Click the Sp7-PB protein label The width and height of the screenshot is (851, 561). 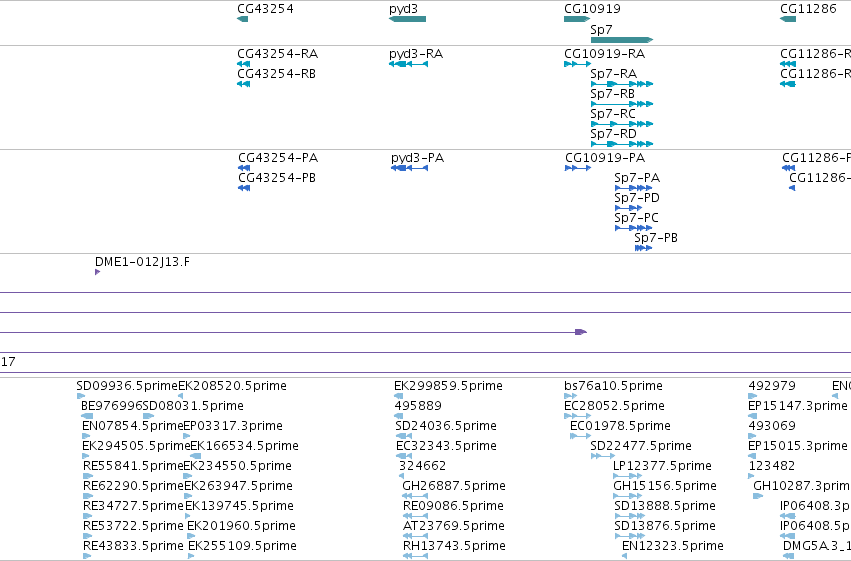(656, 238)
